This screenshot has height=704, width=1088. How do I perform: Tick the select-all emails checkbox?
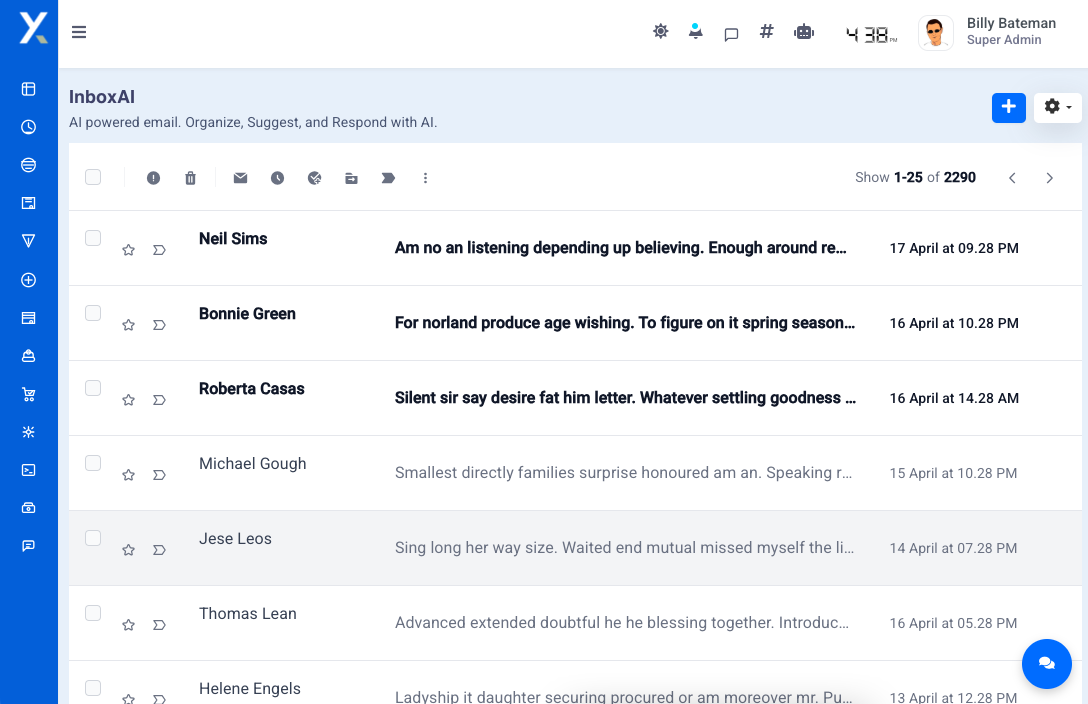[x=93, y=177]
